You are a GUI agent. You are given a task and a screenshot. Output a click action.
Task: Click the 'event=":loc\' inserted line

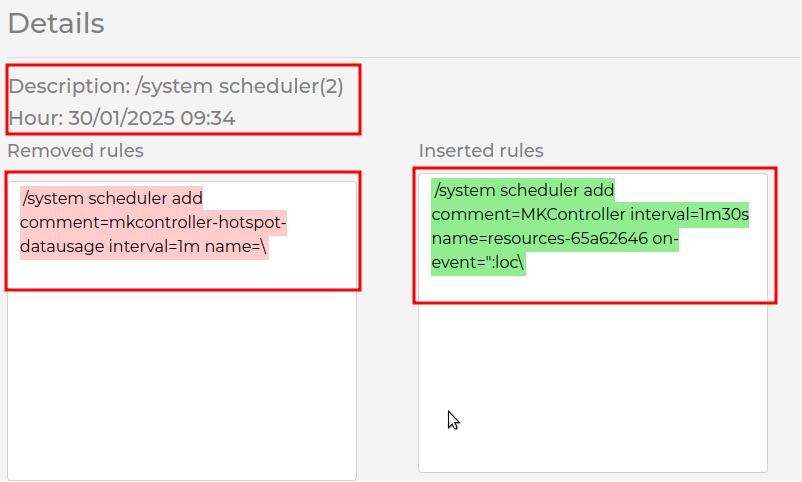[478, 262]
